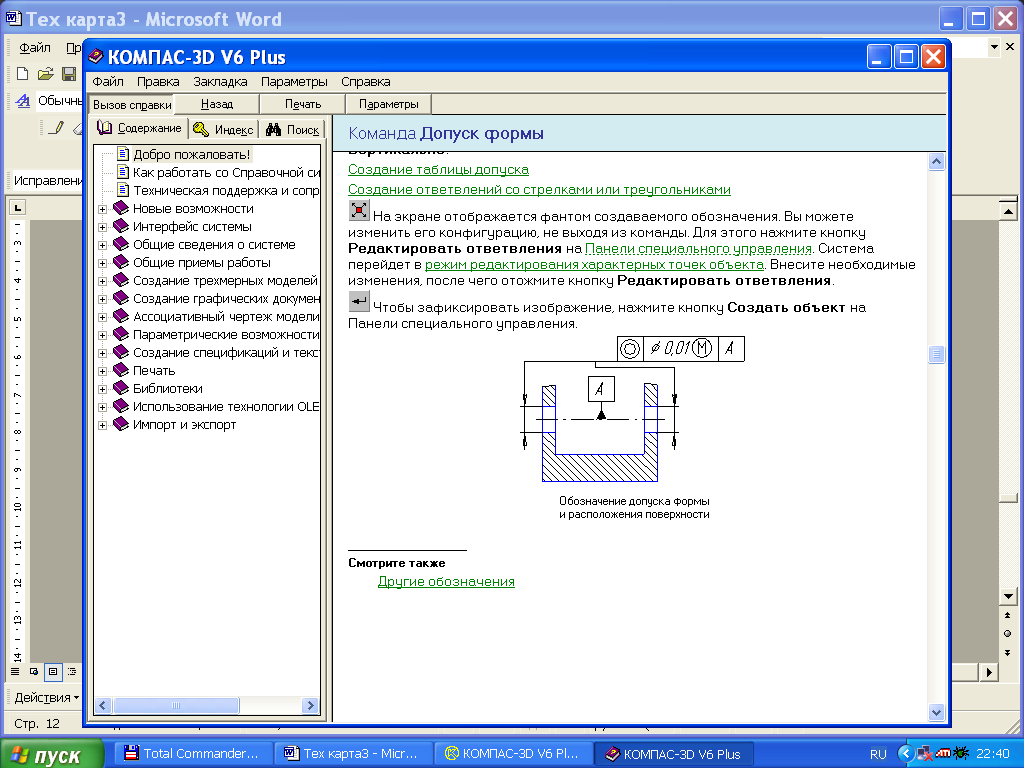The height and width of the screenshot is (768, 1024).
Task: Switch to the Индекс tab
Action: click(x=224, y=129)
